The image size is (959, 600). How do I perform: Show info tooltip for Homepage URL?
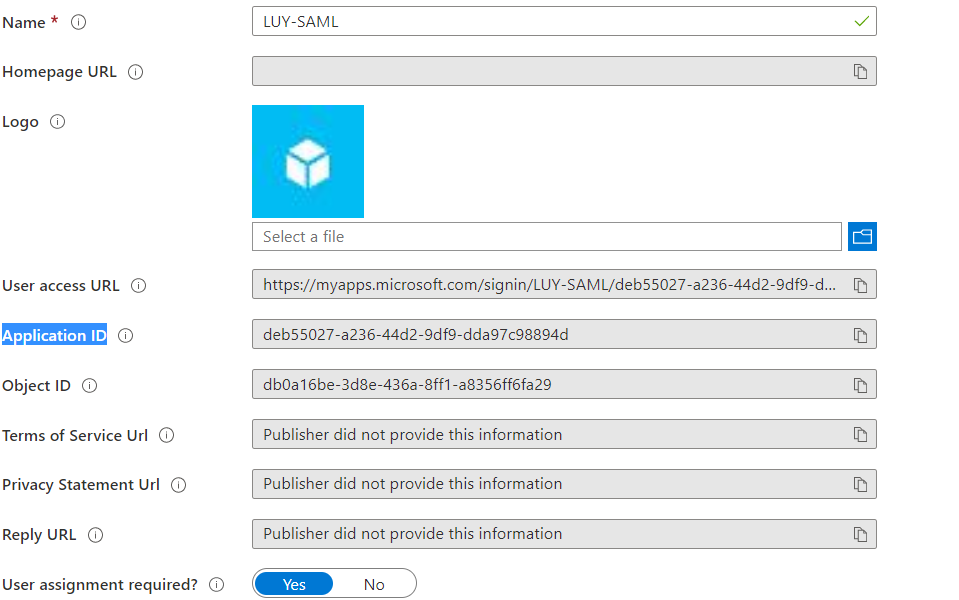point(135,72)
